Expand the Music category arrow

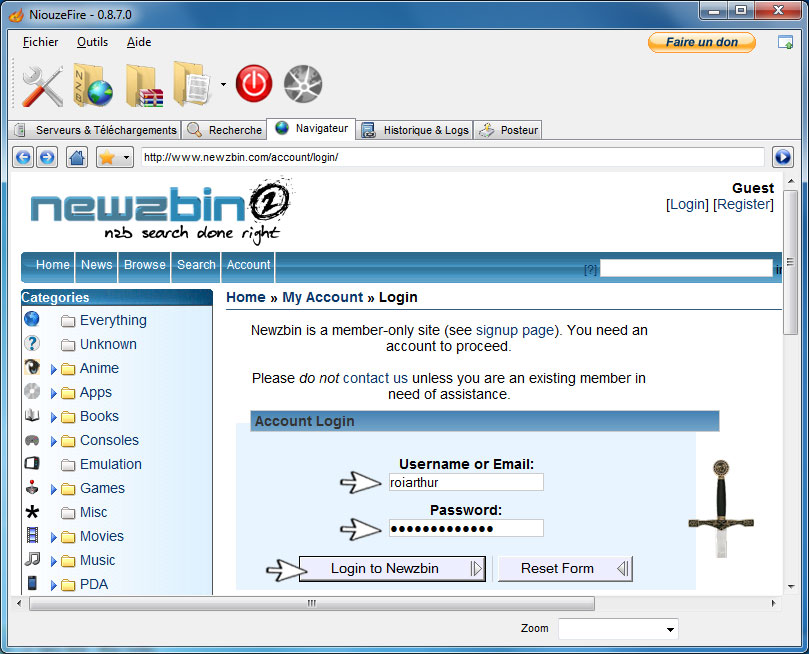(x=53, y=562)
